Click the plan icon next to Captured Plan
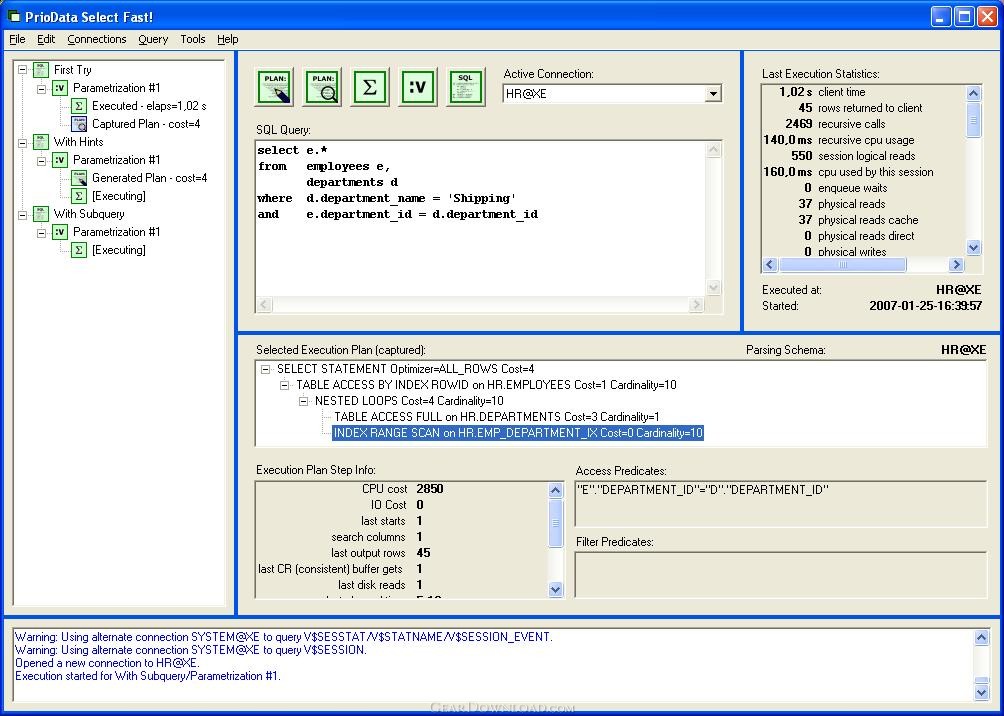 coord(79,124)
